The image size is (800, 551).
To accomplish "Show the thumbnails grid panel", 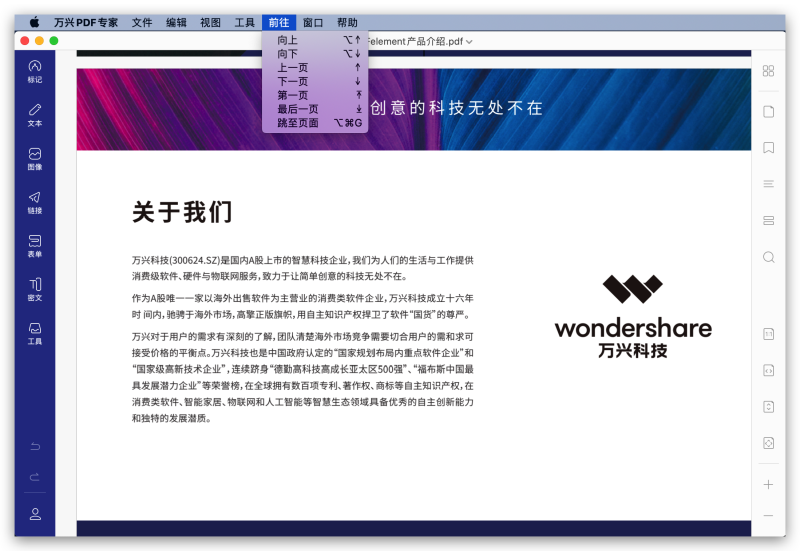I will point(768,71).
